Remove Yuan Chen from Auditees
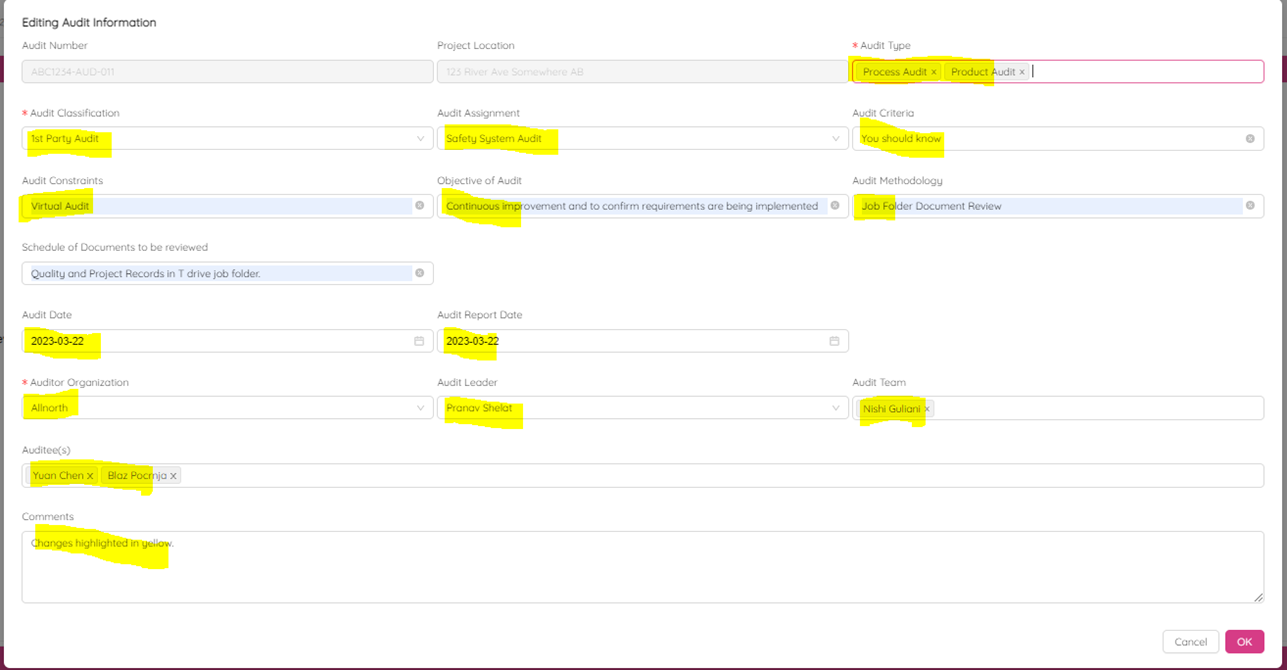1287x670 pixels. pos(90,476)
